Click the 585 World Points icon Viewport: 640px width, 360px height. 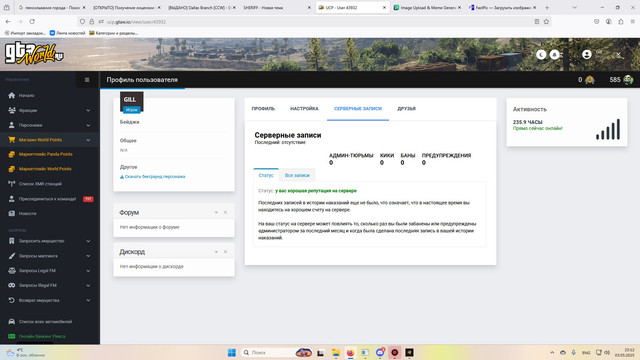click(628, 80)
